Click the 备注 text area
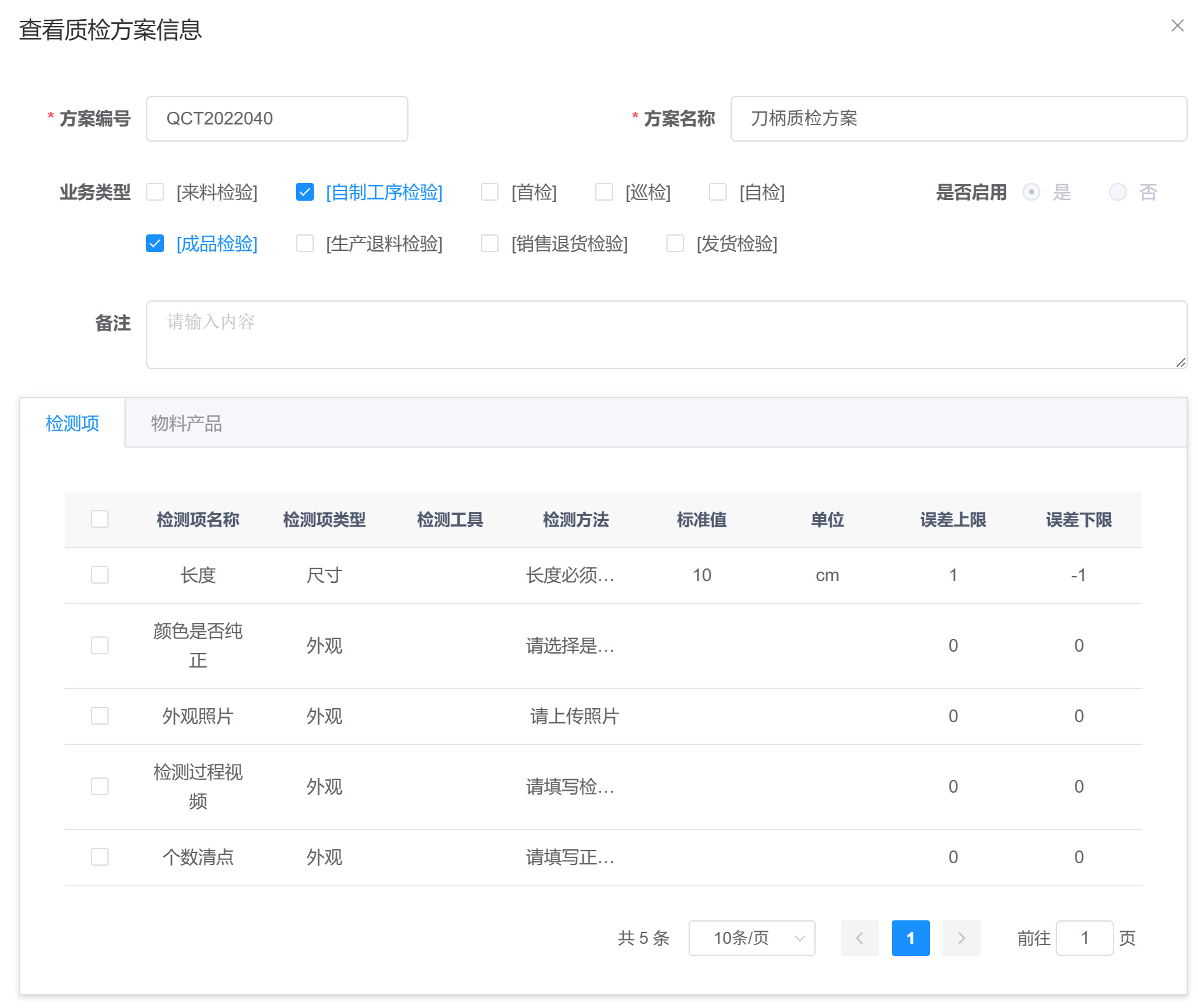The height and width of the screenshot is (1008, 1198). (x=666, y=335)
